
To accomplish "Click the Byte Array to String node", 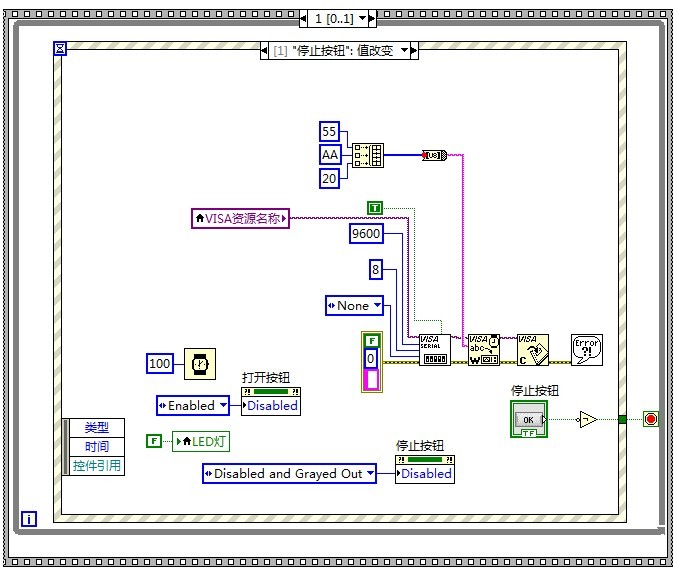I will click(433, 155).
